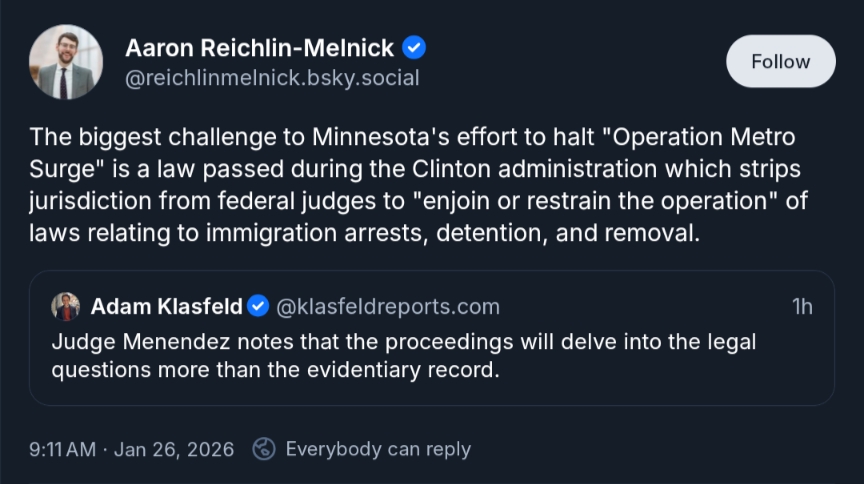The width and height of the screenshot is (864, 484).
Task: Click the 1h timestamp on the quoted post
Action: [802, 306]
